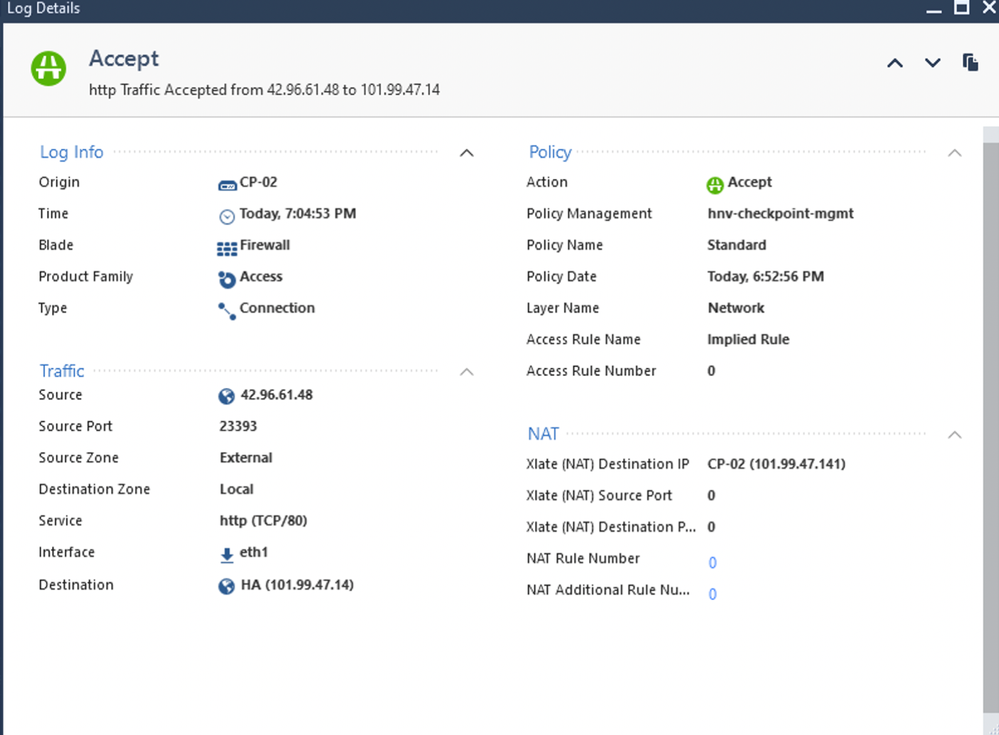Select policy management hnv-checkpoint-mgmt
Viewport: 999px width, 735px height.
tap(780, 213)
